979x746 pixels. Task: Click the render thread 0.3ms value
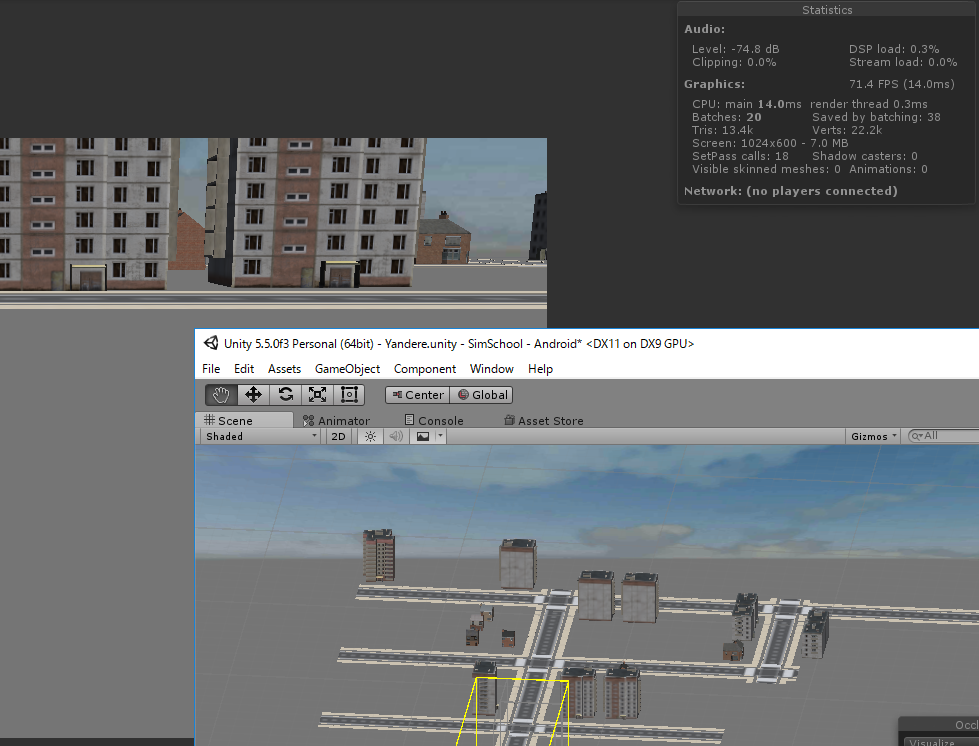868,104
